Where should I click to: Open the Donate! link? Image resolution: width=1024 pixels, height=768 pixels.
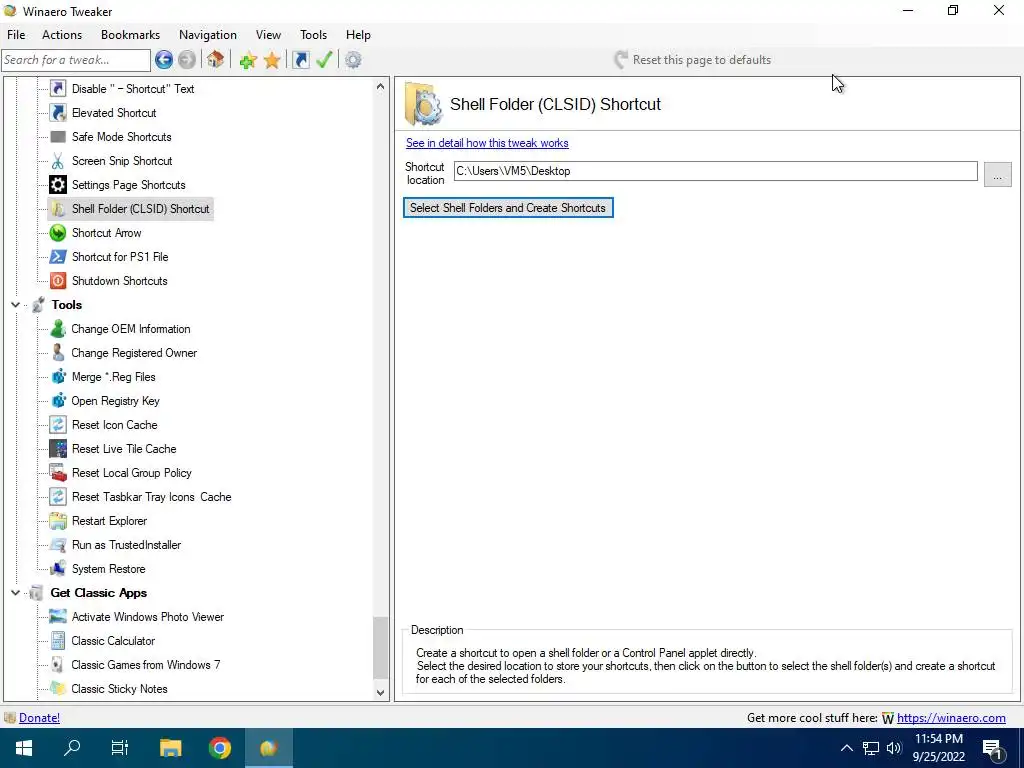tap(39, 718)
